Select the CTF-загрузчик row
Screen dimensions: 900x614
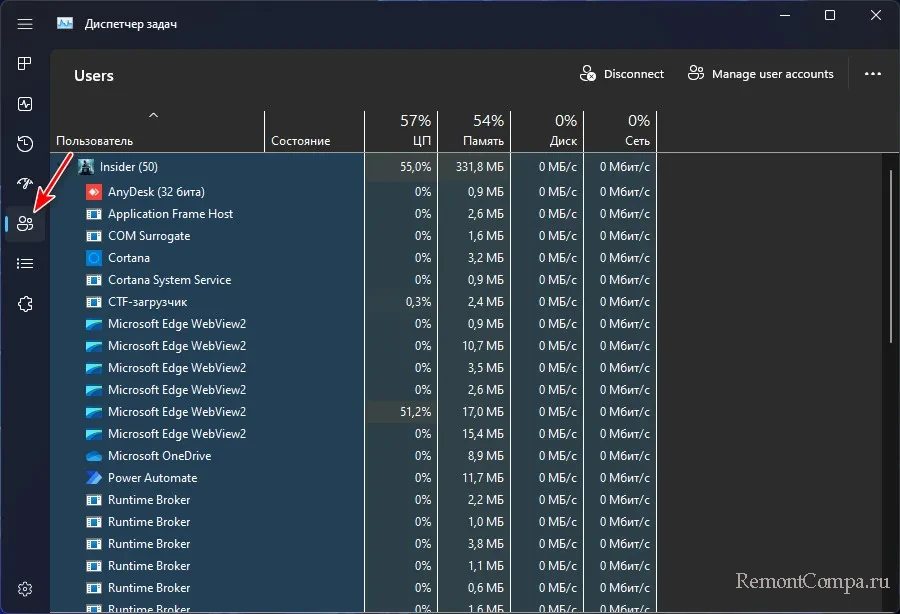coord(353,302)
